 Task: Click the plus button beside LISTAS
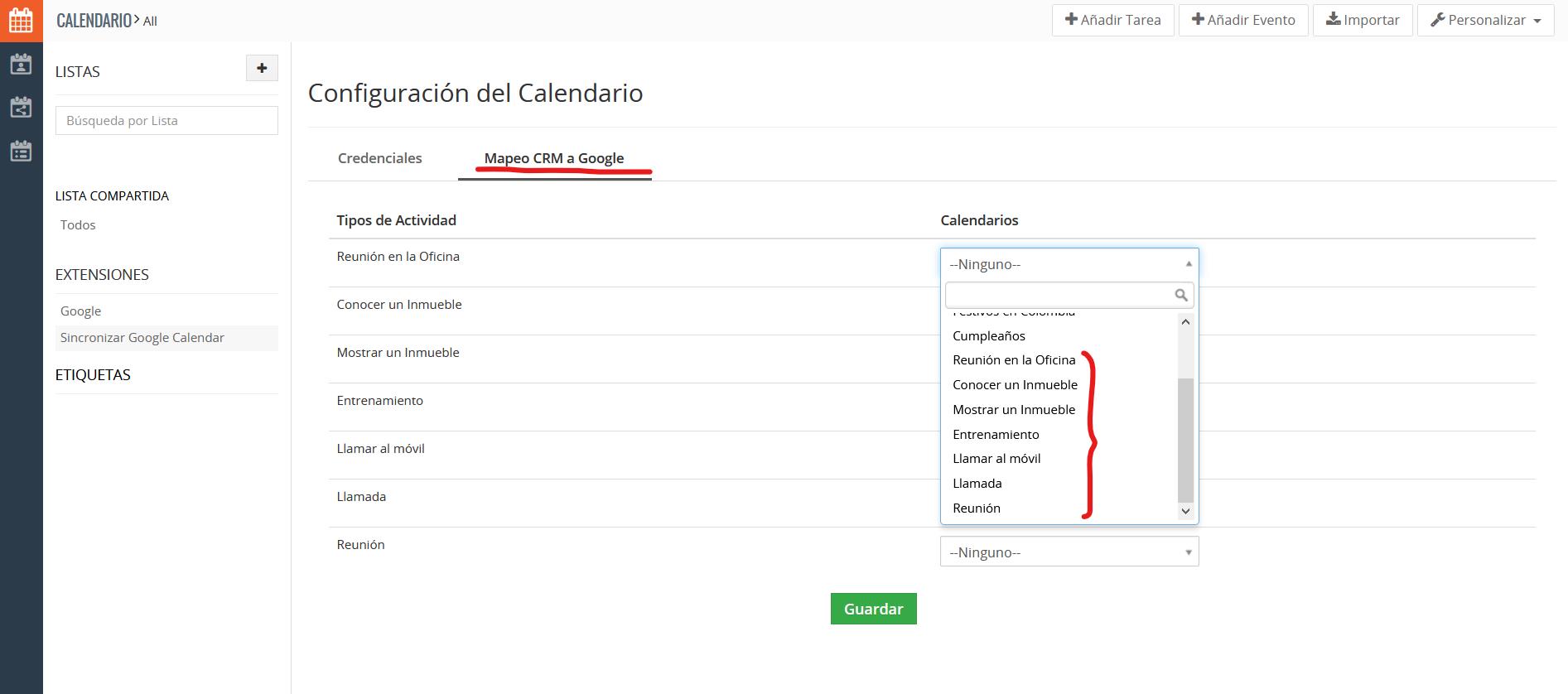pos(262,68)
